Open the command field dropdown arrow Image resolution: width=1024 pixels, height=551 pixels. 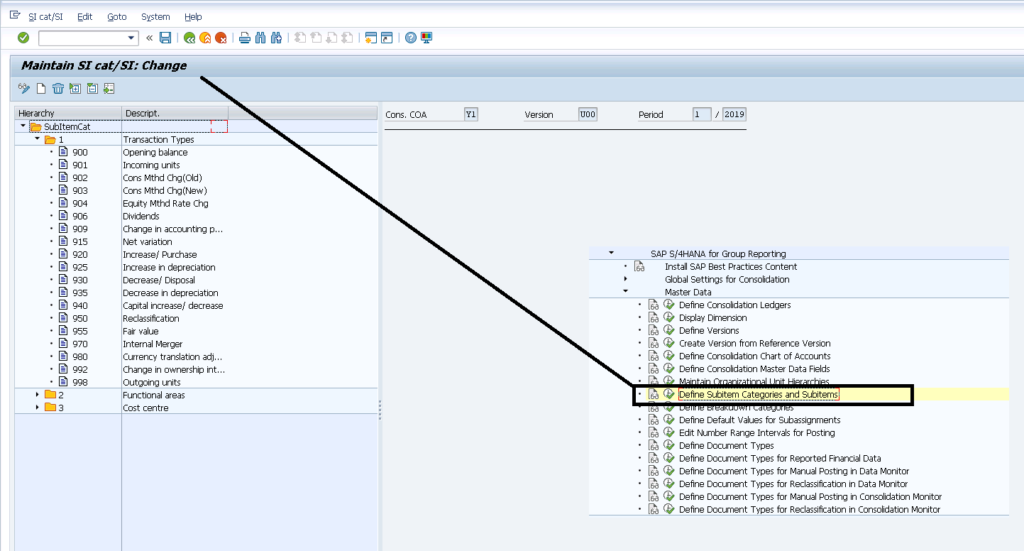pyautogui.click(x=131, y=38)
